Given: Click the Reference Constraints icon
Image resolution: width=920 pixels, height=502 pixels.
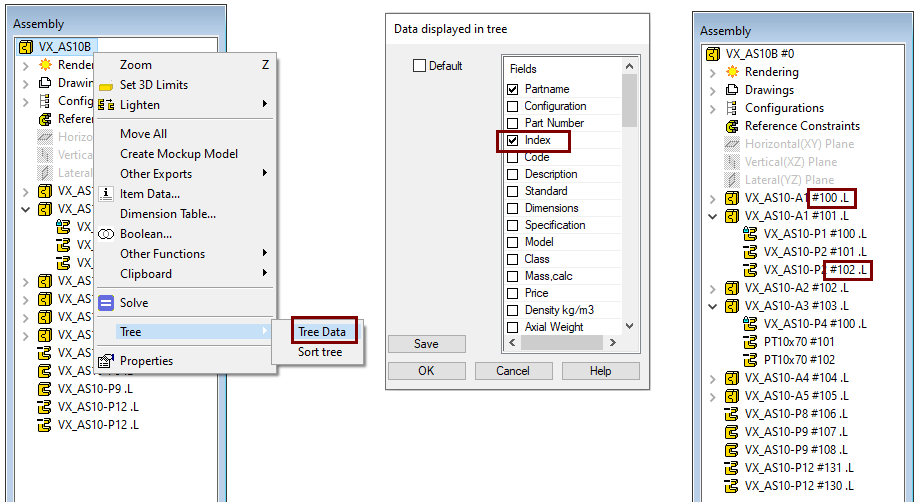Looking at the screenshot, I should [x=732, y=126].
